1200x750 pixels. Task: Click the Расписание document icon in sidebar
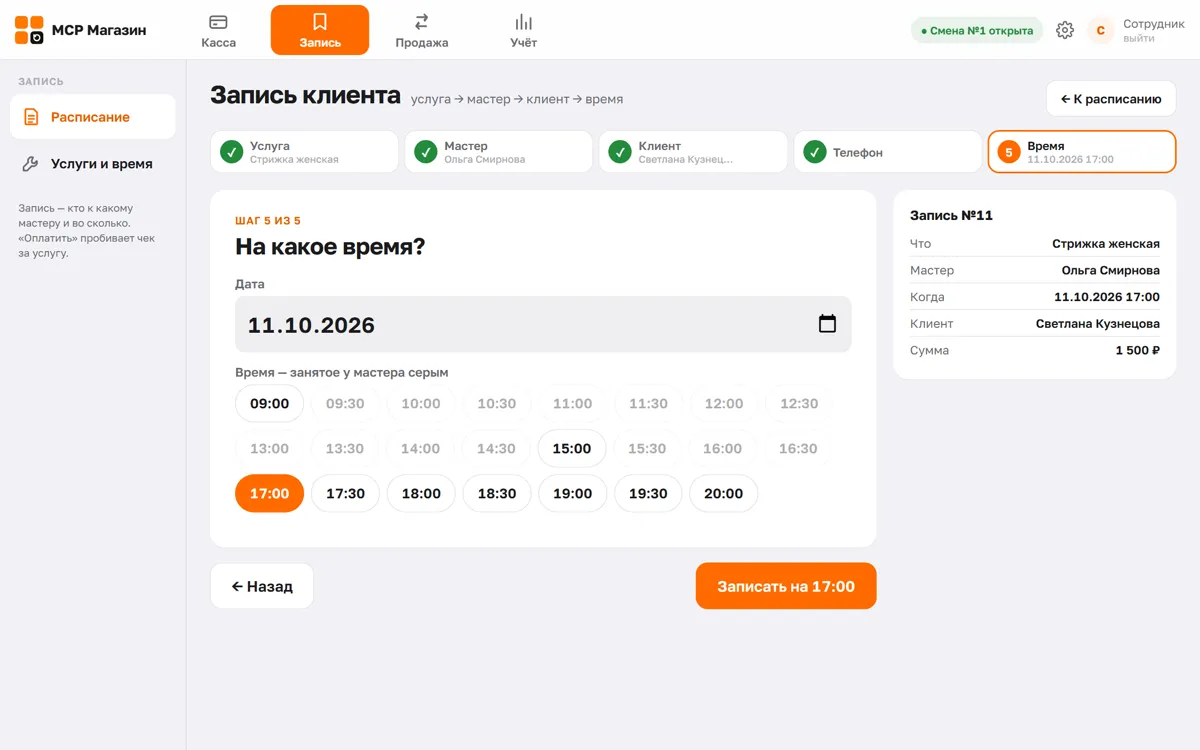[31, 117]
